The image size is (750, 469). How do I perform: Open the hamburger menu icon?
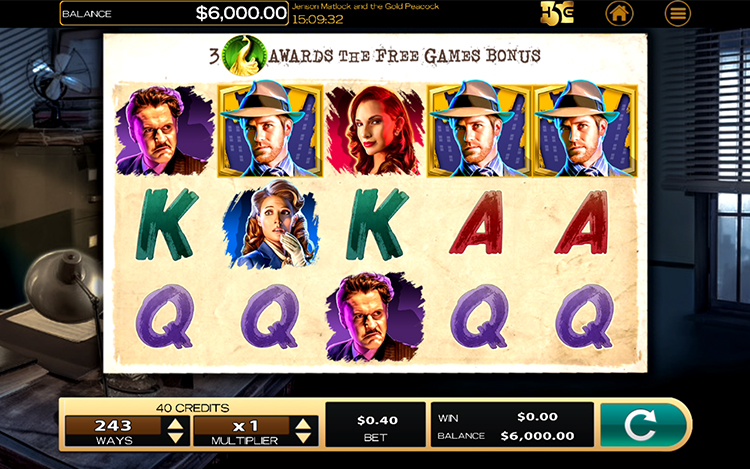coord(677,13)
